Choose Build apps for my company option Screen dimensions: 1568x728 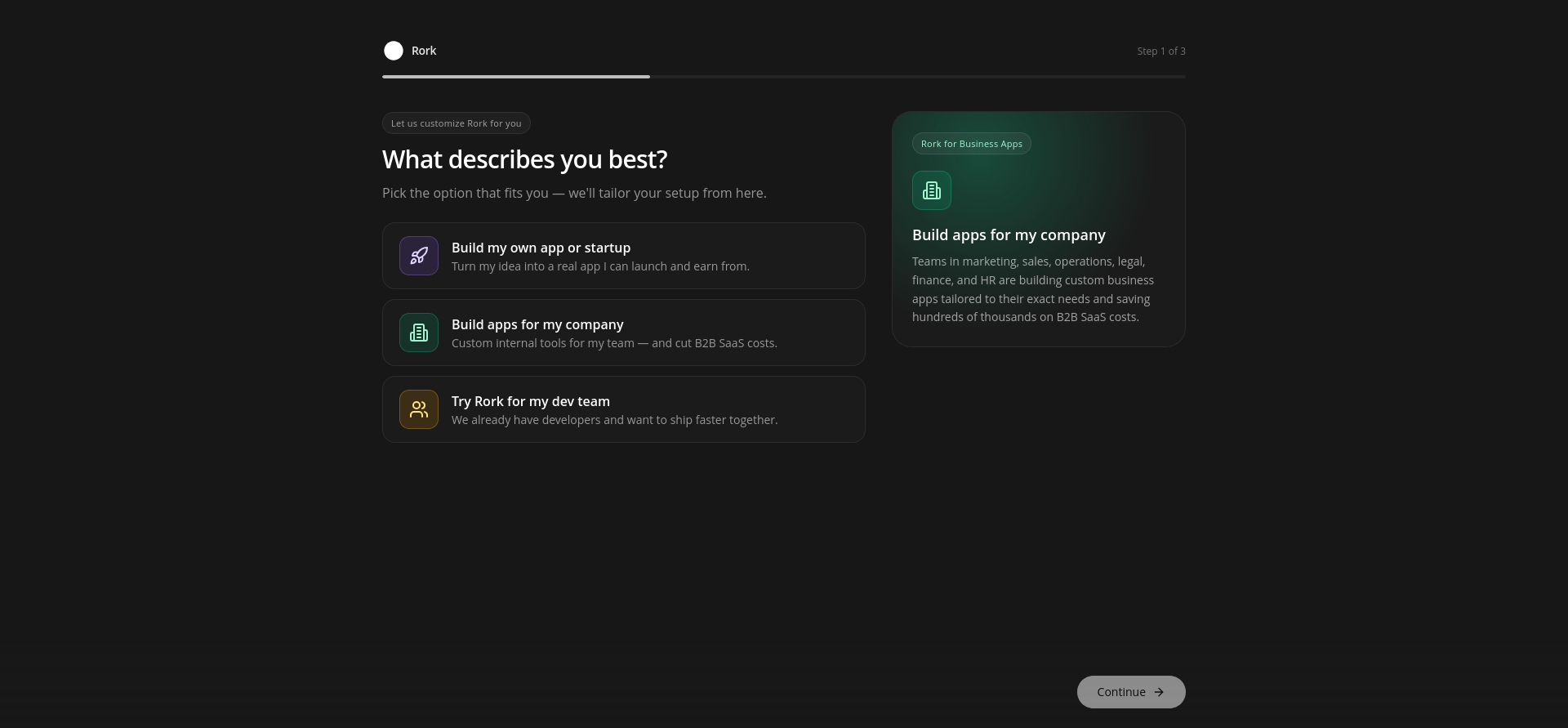pyautogui.click(x=624, y=333)
